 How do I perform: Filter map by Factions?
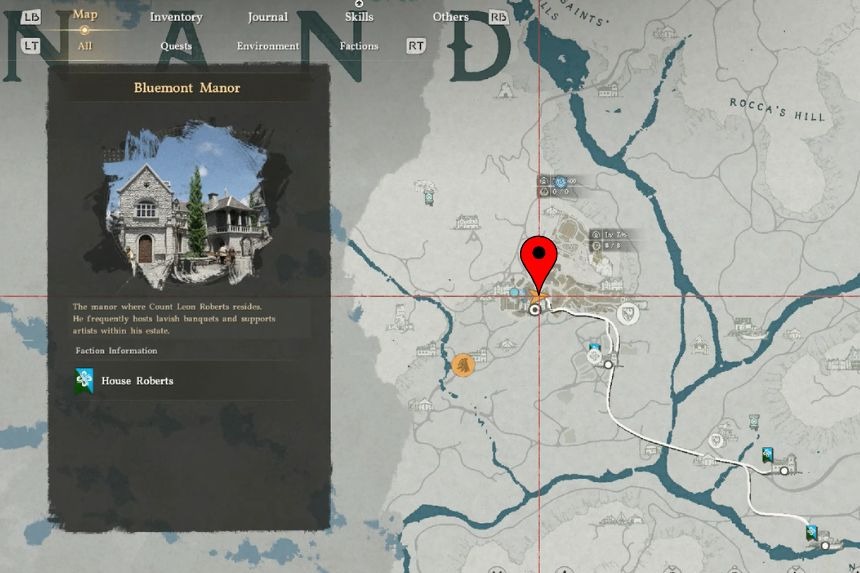coord(359,46)
